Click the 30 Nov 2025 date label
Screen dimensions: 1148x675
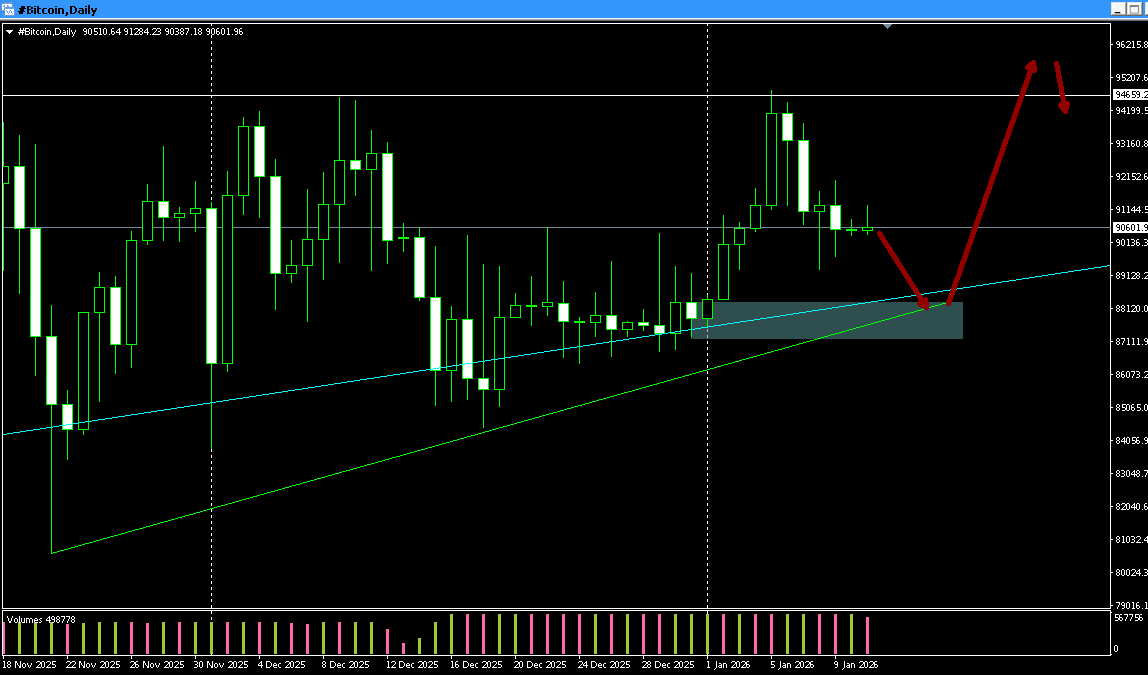tap(221, 665)
